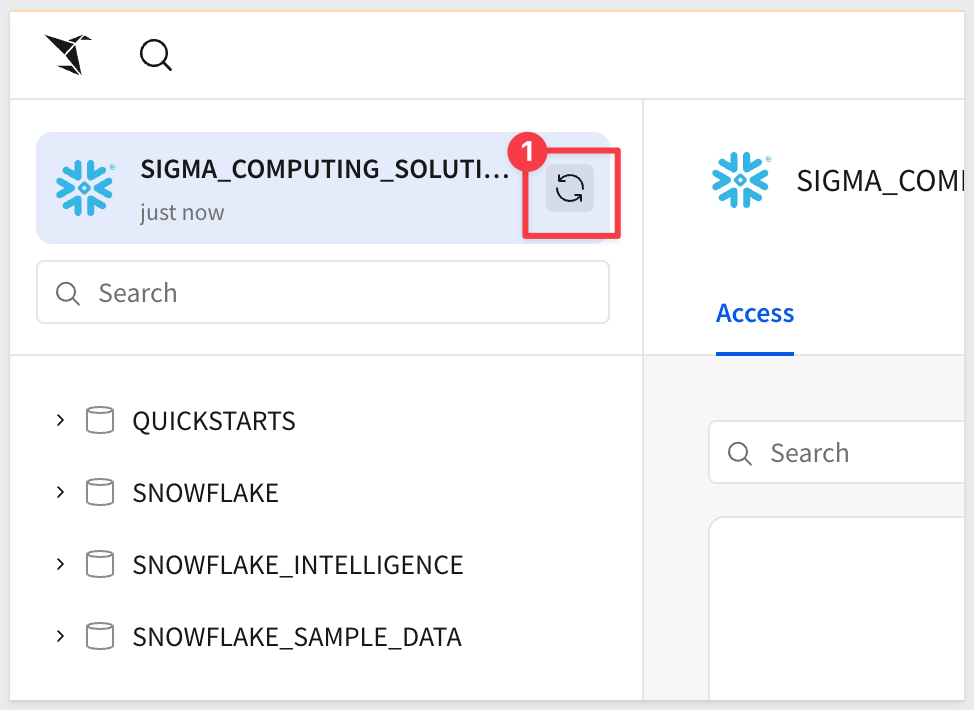Click SNOWFLAKE_INTELLIGENCE database cylinder icon

click(x=99, y=565)
